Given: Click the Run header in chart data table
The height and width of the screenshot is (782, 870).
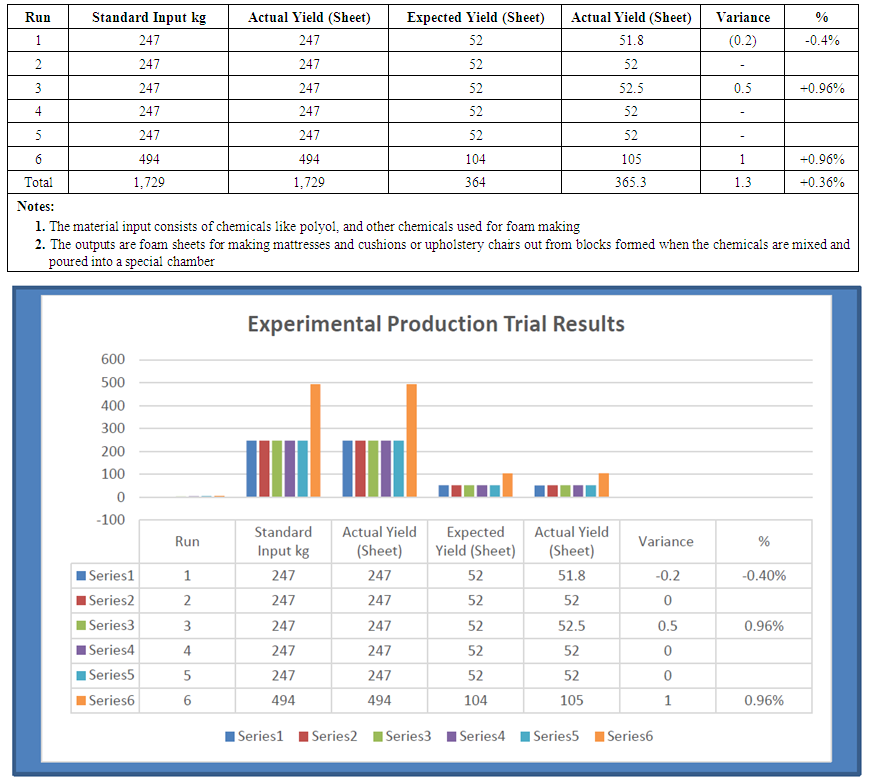Looking at the screenshot, I should point(187,541).
